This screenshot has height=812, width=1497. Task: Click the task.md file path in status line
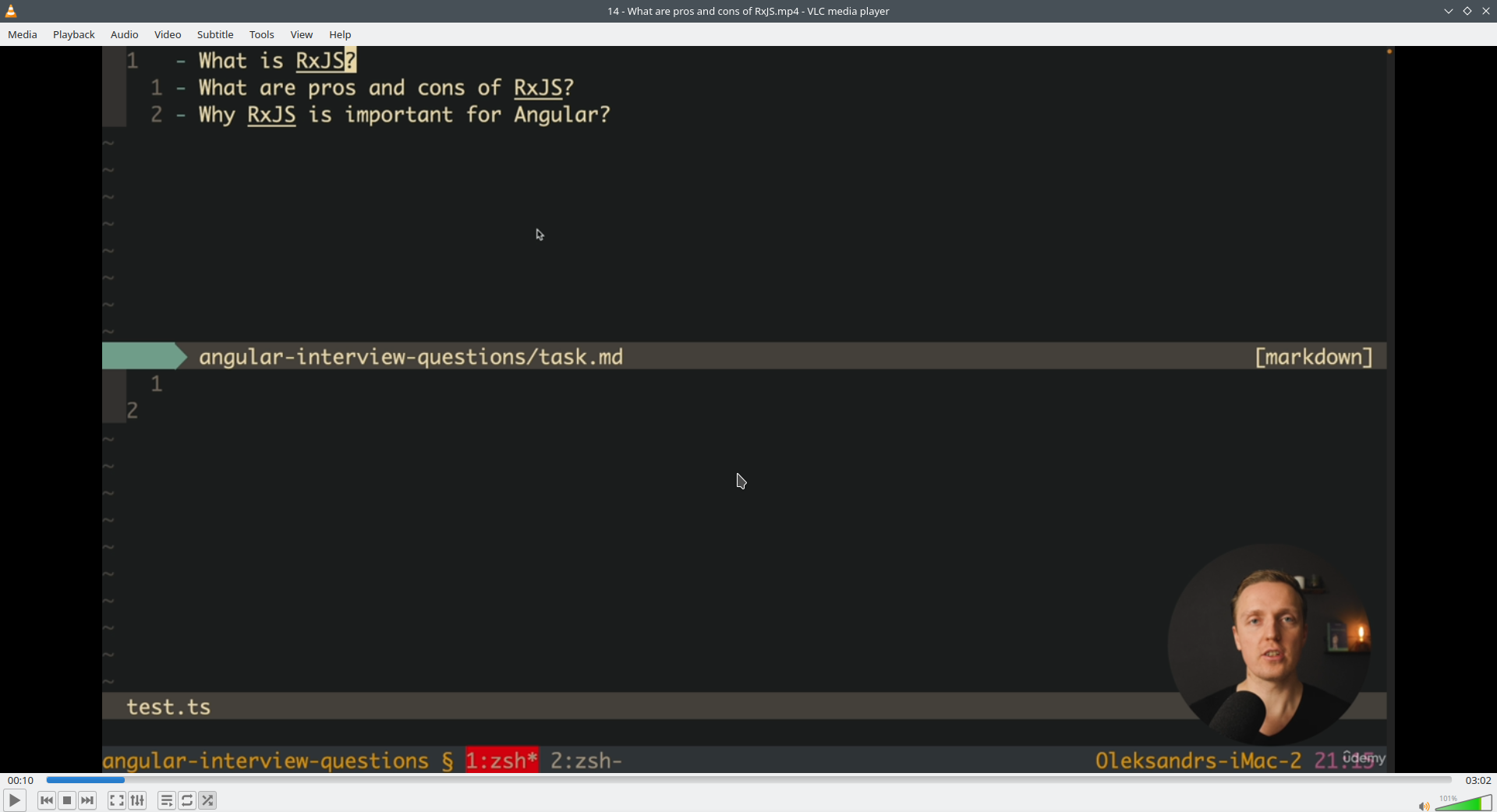(x=411, y=357)
